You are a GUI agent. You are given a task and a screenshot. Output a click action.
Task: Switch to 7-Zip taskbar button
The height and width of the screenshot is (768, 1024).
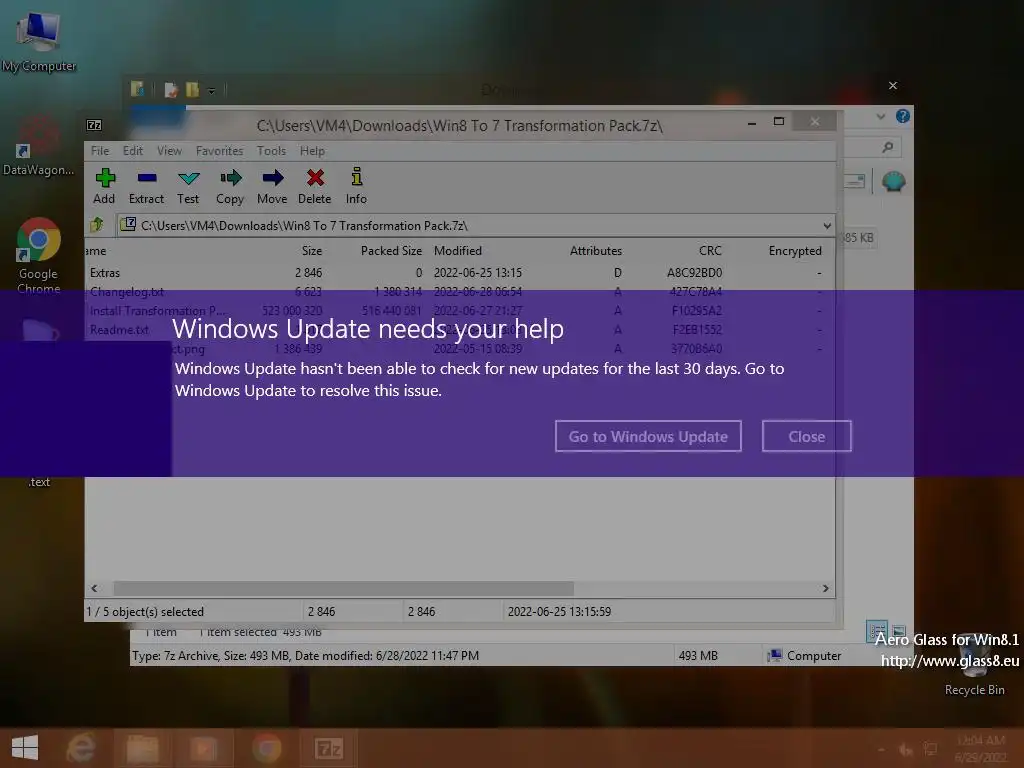pyautogui.click(x=328, y=748)
